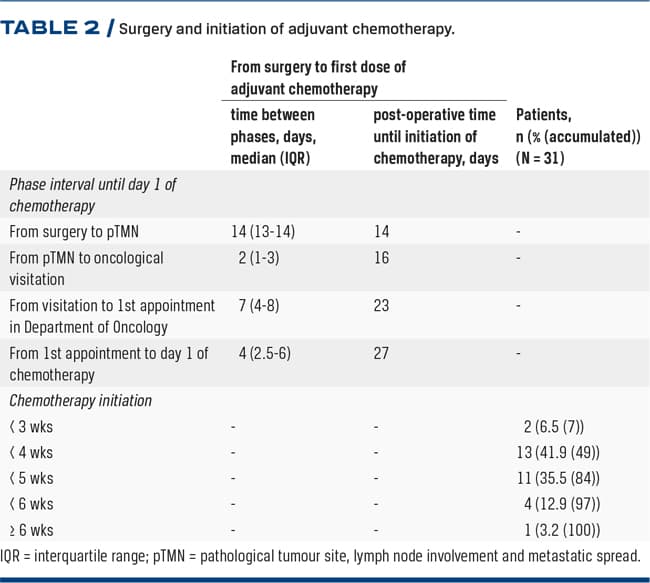Click the post-operative value 27
Image resolution: width=650 pixels, height=583 pixels.
coord(381,353)
